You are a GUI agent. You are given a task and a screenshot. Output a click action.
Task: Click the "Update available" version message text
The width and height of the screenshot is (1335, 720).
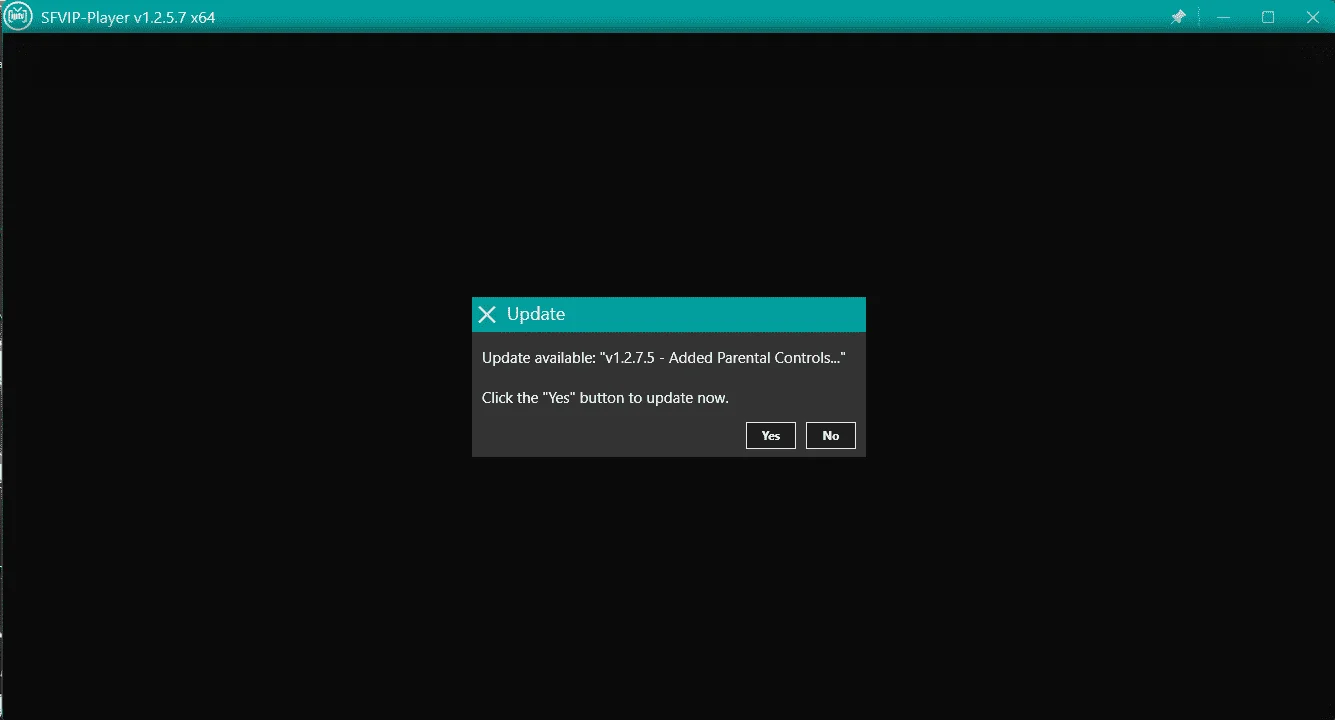pyautogui.click(x=664, y=357)
